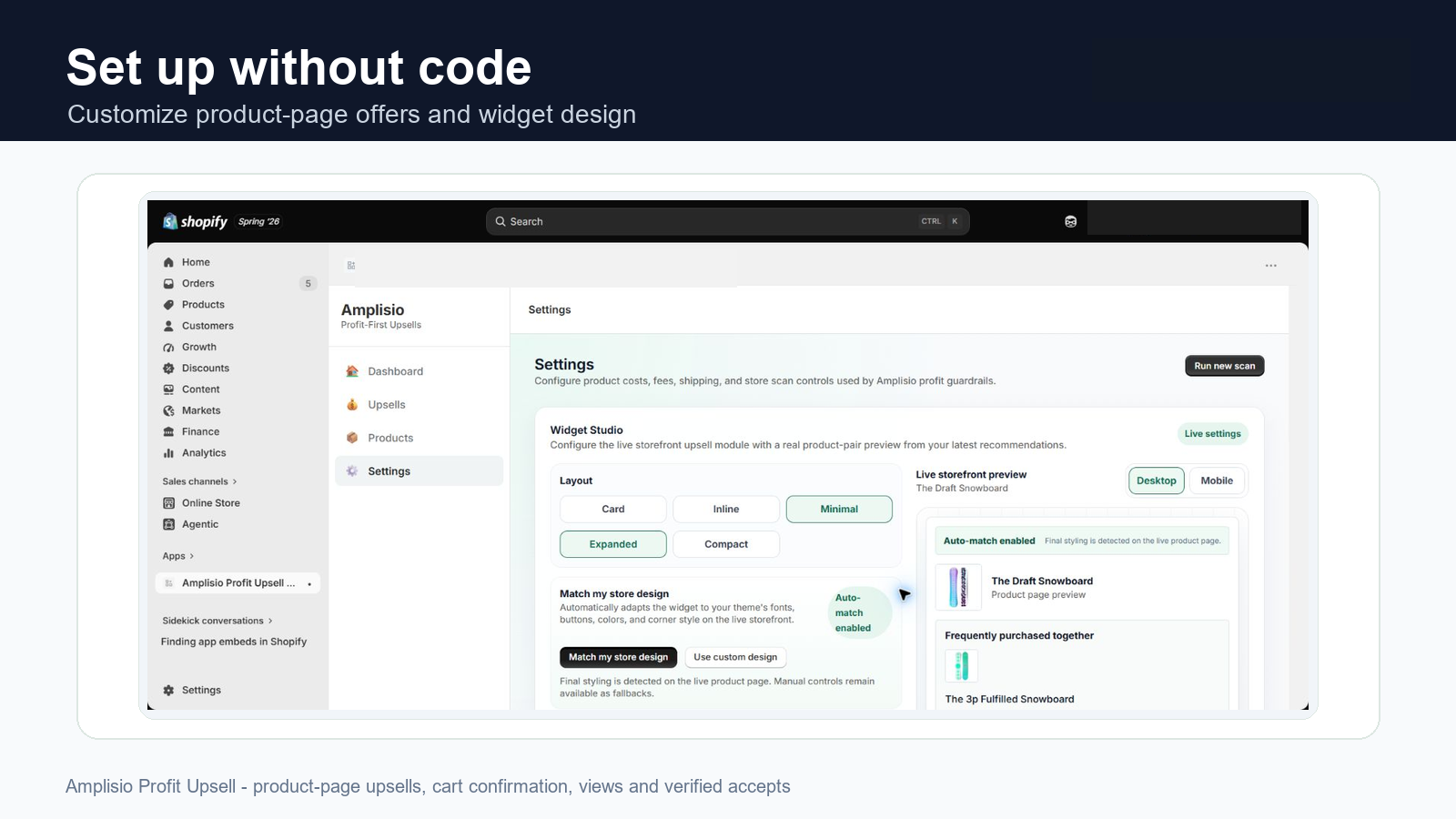Click the Customers person icon

(x=168, y=326)
